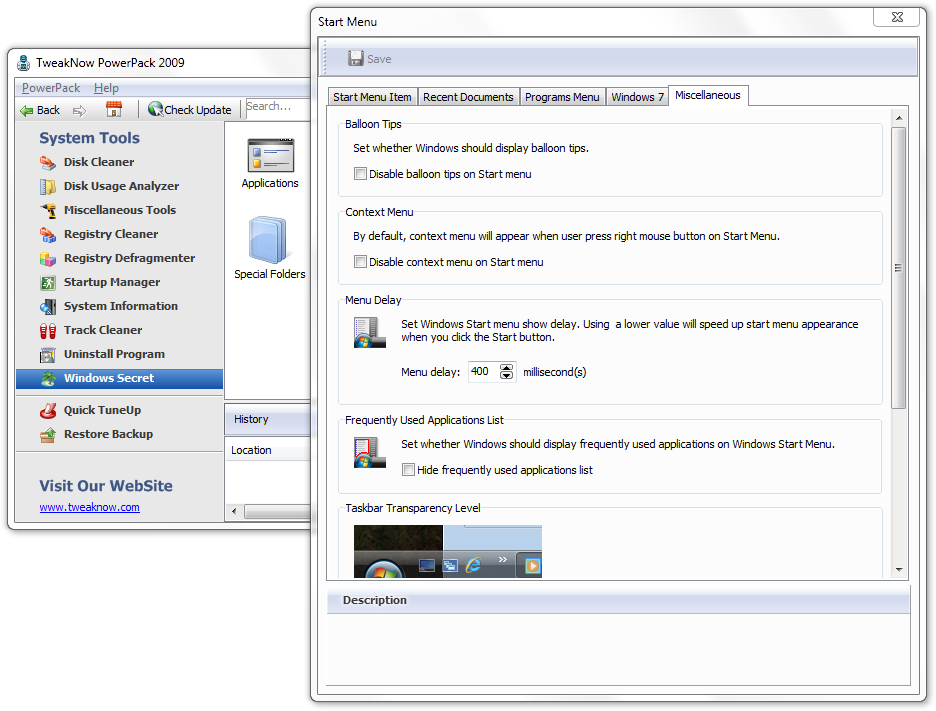Open the www.tweaknow.com link

point(90,507)
